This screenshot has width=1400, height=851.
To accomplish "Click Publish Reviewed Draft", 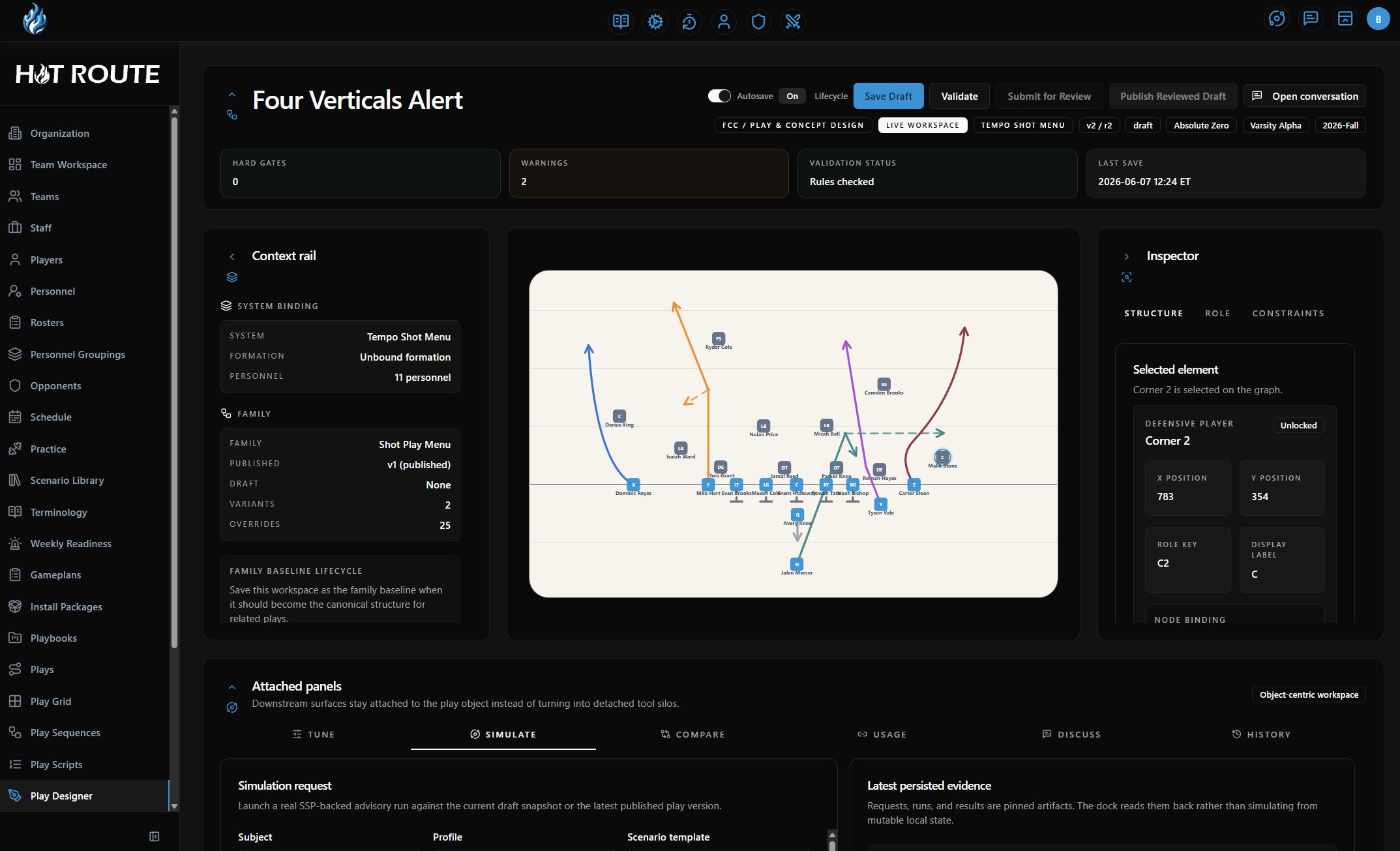I will click(1172, 96).
